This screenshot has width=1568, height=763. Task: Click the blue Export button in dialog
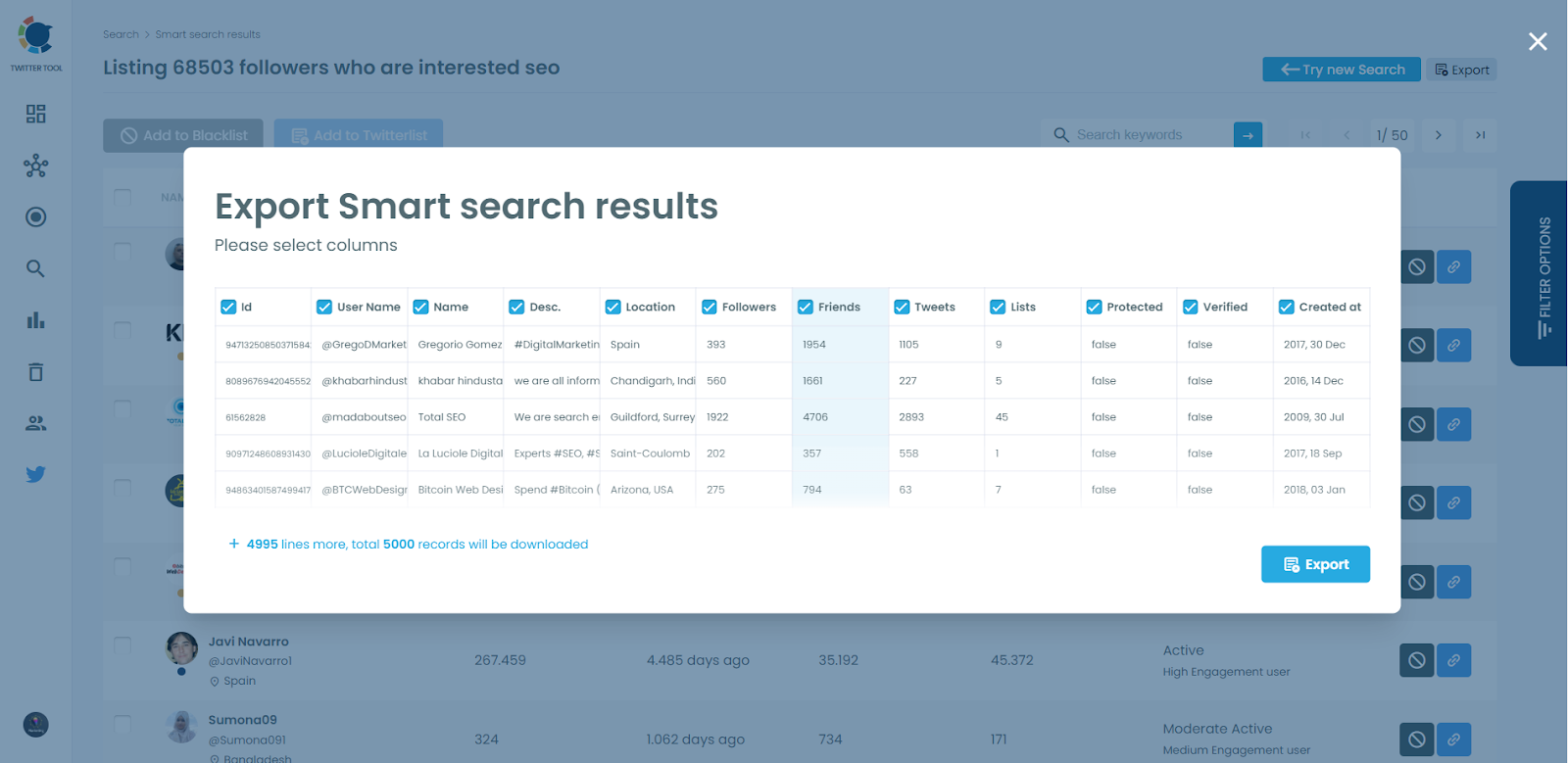pos(1315,564)
